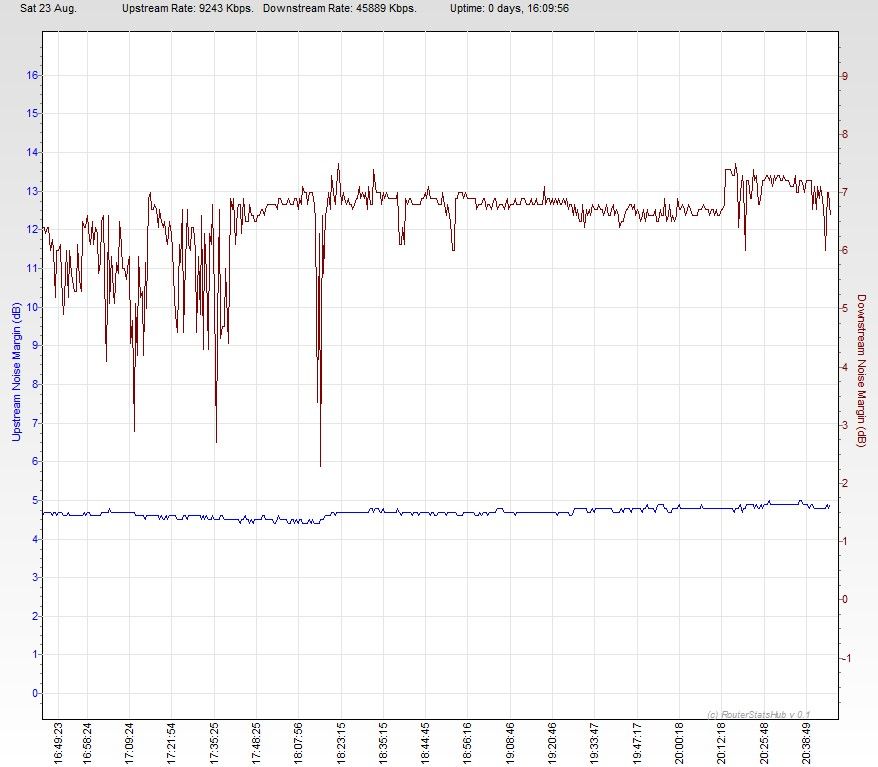Click the 18:44:45 time axis label

425,743
